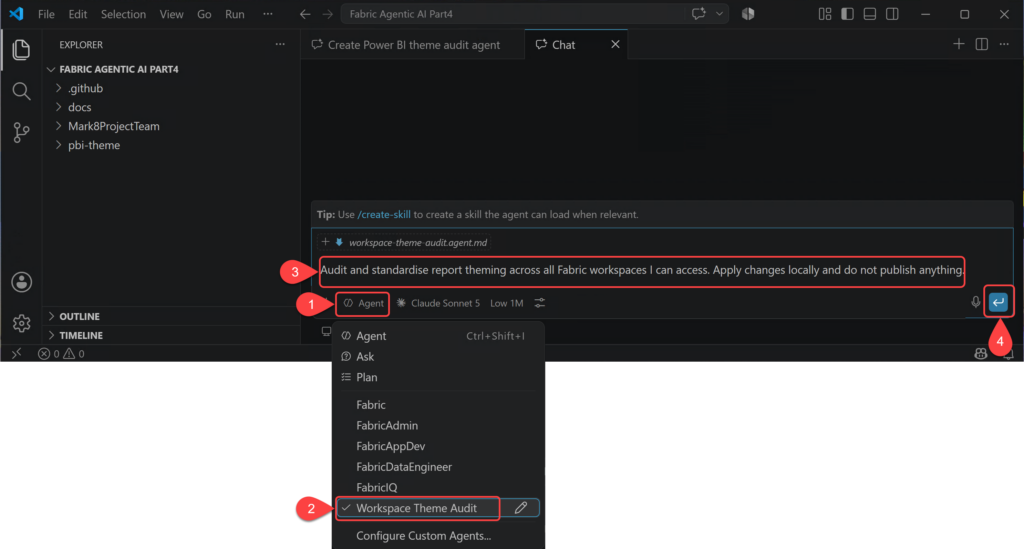Open the Explorer view in activity bar
The height and width of the screenshot is (549, 1024).
(21, 50)
